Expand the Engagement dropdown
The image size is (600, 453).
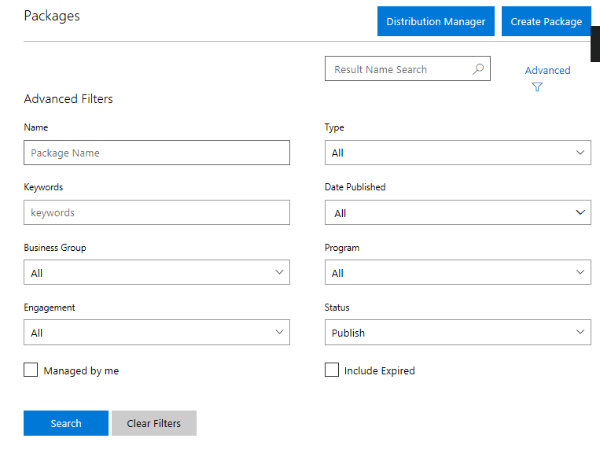(x=156, y=332)
